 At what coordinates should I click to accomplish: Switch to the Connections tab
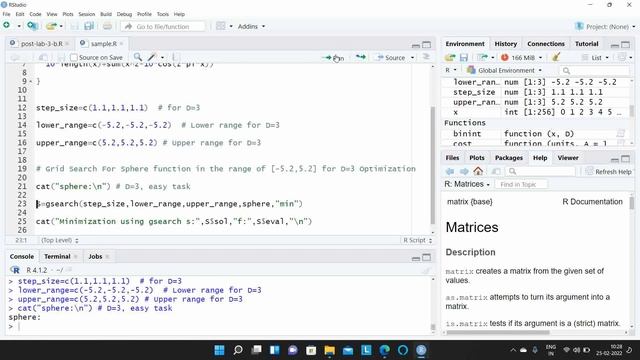click(x=546, y=44)
